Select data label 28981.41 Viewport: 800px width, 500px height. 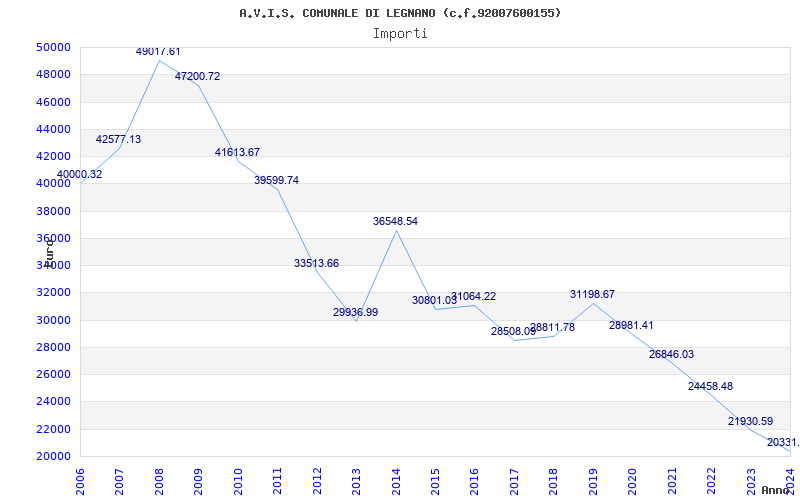631,326
